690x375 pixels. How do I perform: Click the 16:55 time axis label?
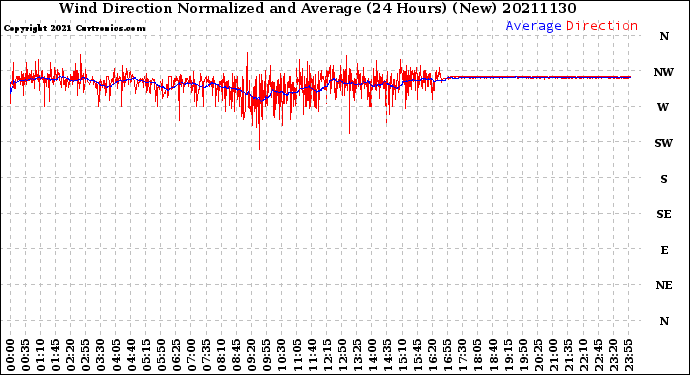coord(447,355)
